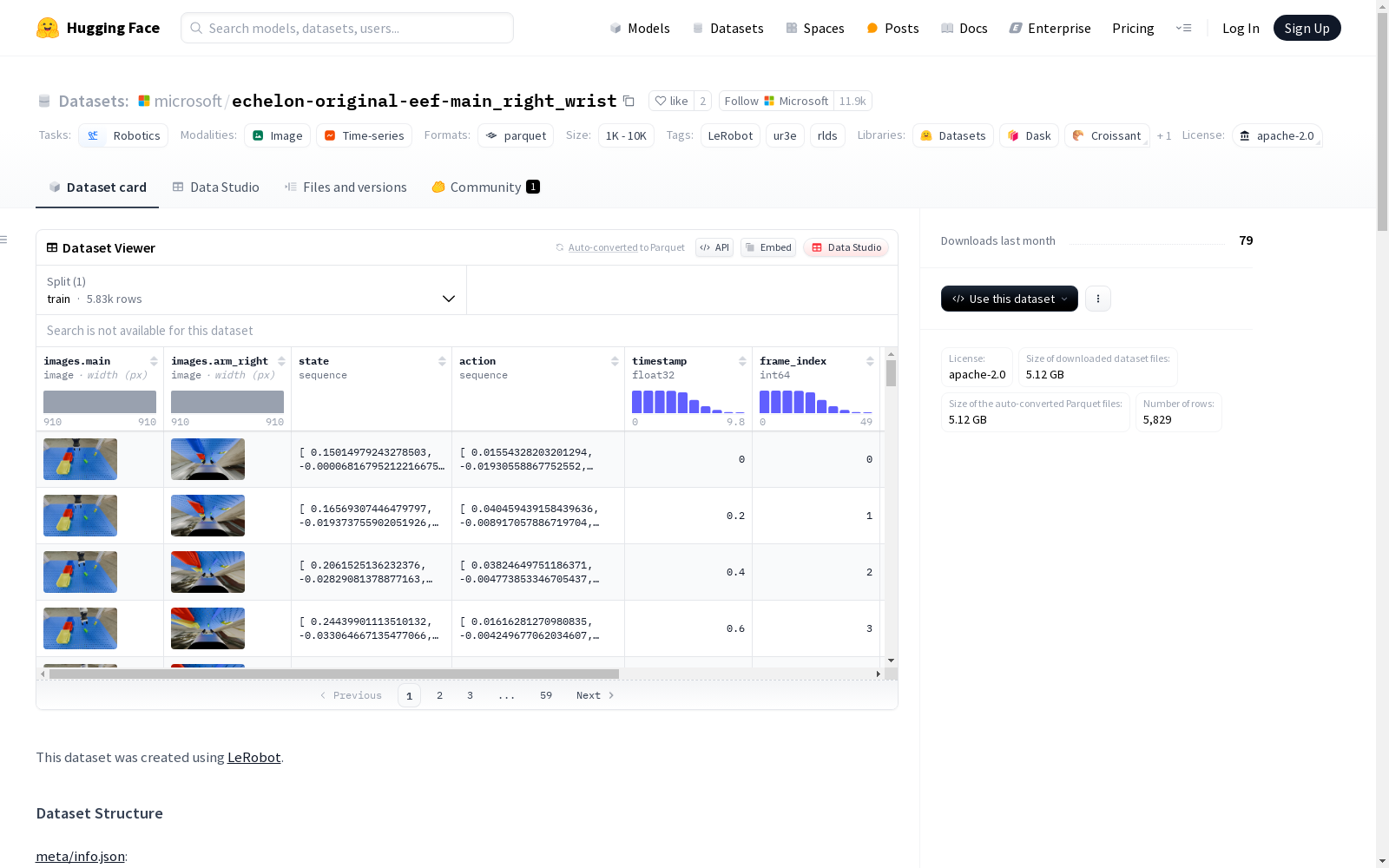
Task: Click the frame_index histogram distribution bars
Action: click(x=816, y=402)
